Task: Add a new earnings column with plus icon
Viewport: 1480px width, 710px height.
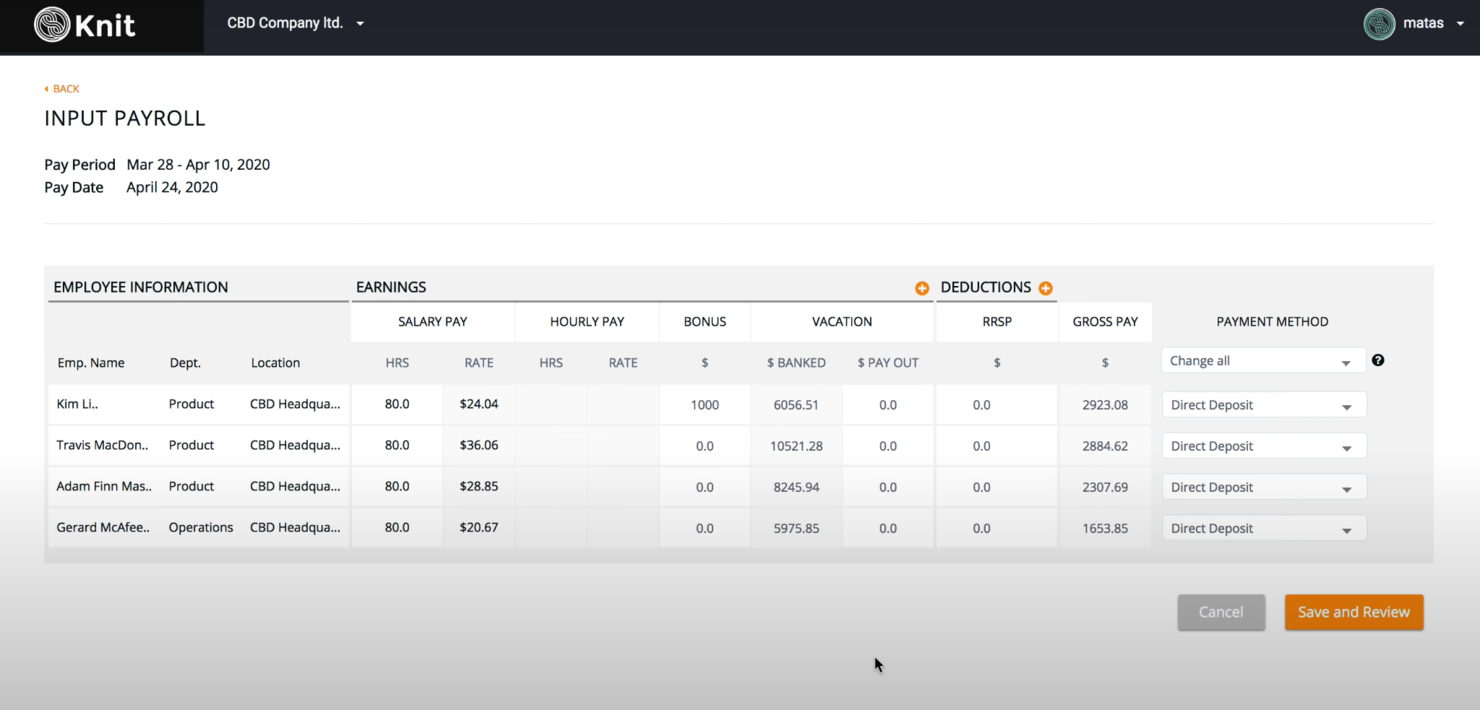Action: coord(922,288)
